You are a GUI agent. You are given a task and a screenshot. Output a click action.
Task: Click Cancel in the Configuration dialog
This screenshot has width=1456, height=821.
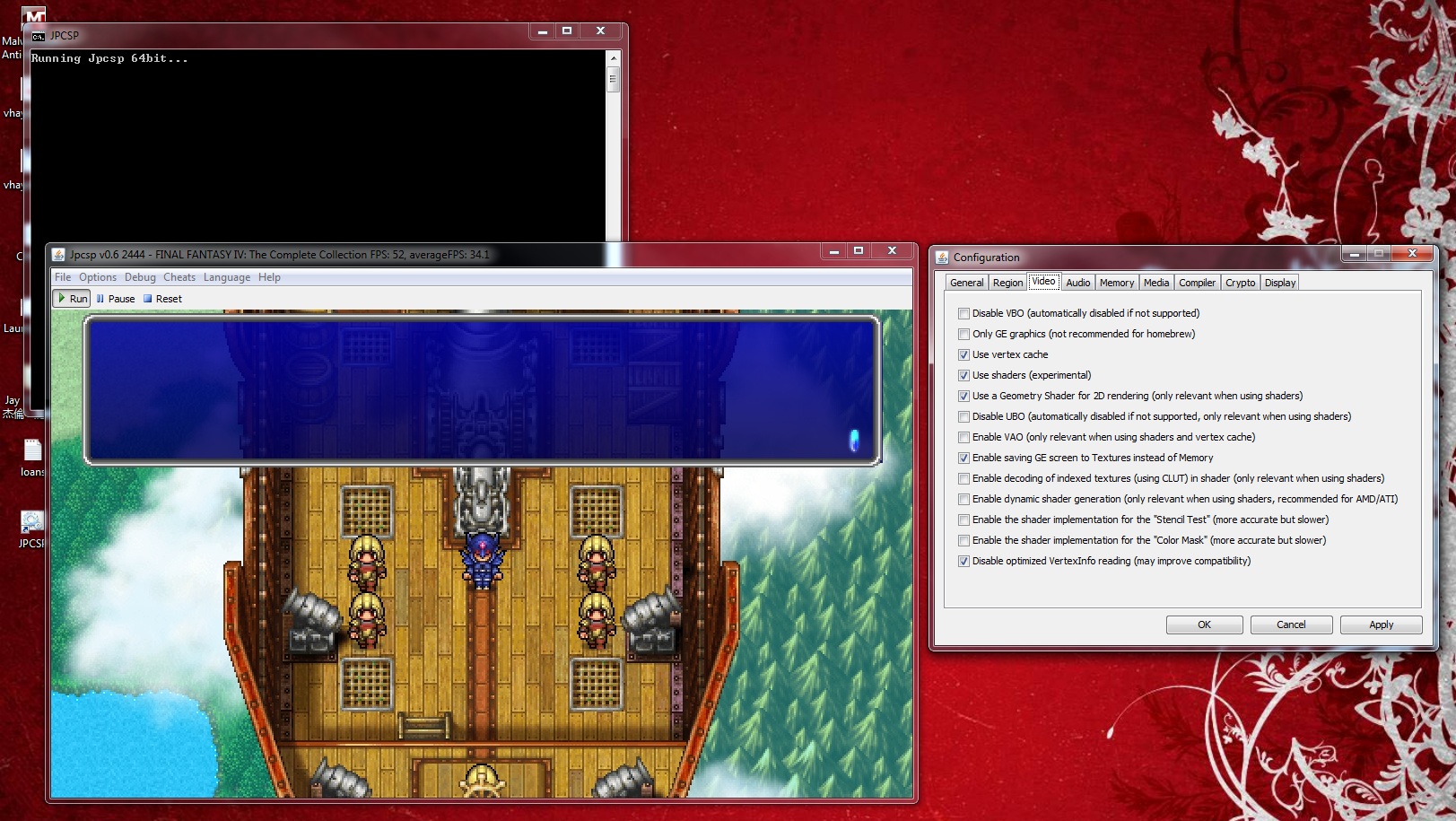point(1291,624)
